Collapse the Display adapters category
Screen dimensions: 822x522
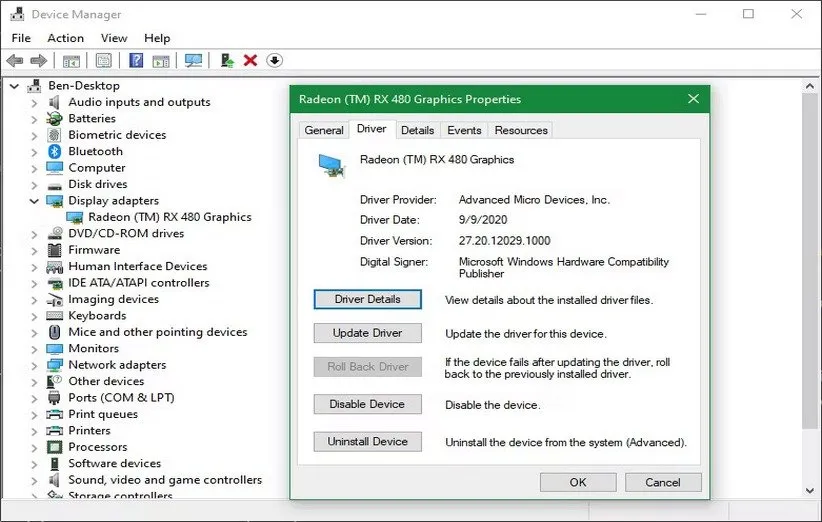[33, 201]
